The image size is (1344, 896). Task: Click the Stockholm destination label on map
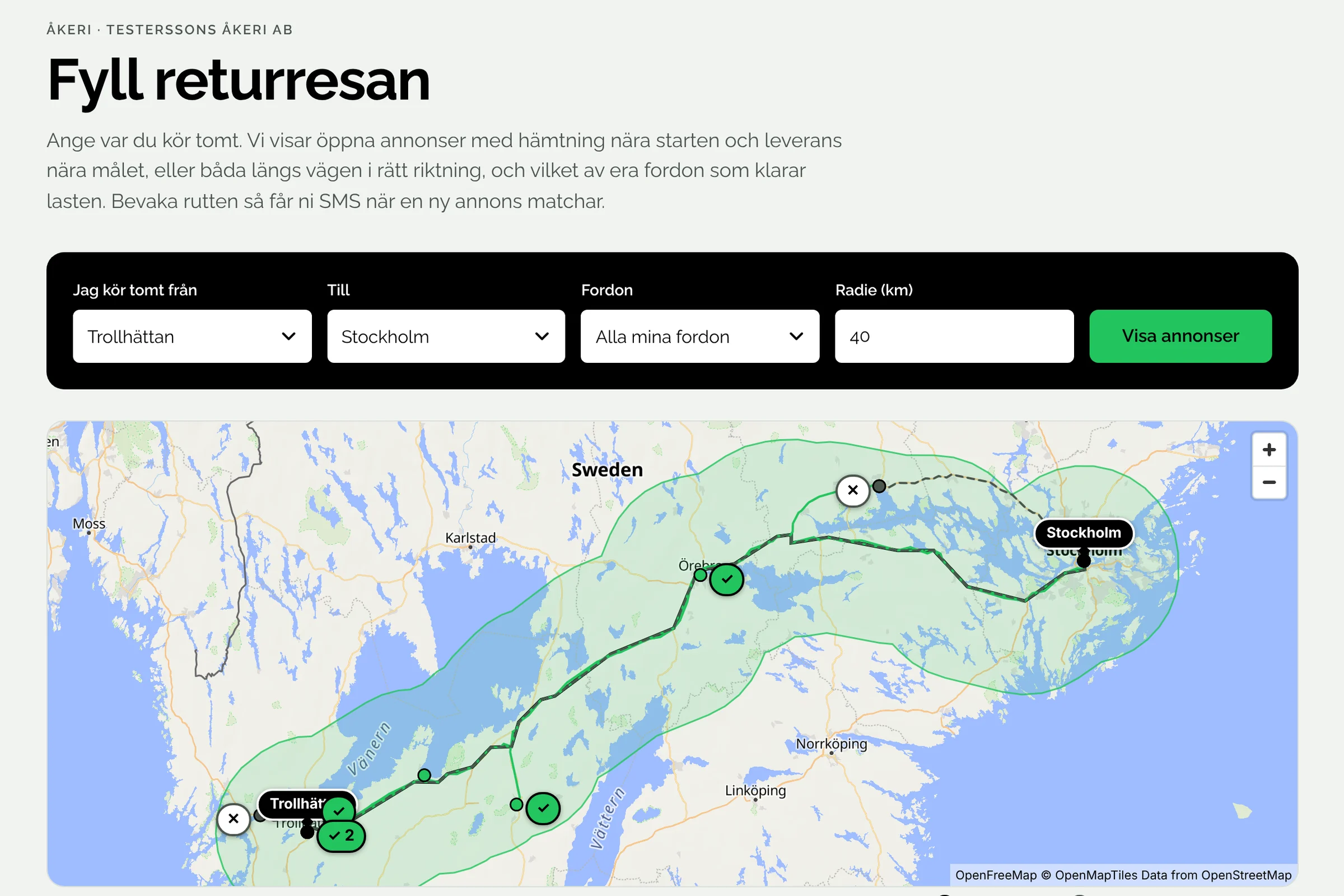[x=1084, y=533]
